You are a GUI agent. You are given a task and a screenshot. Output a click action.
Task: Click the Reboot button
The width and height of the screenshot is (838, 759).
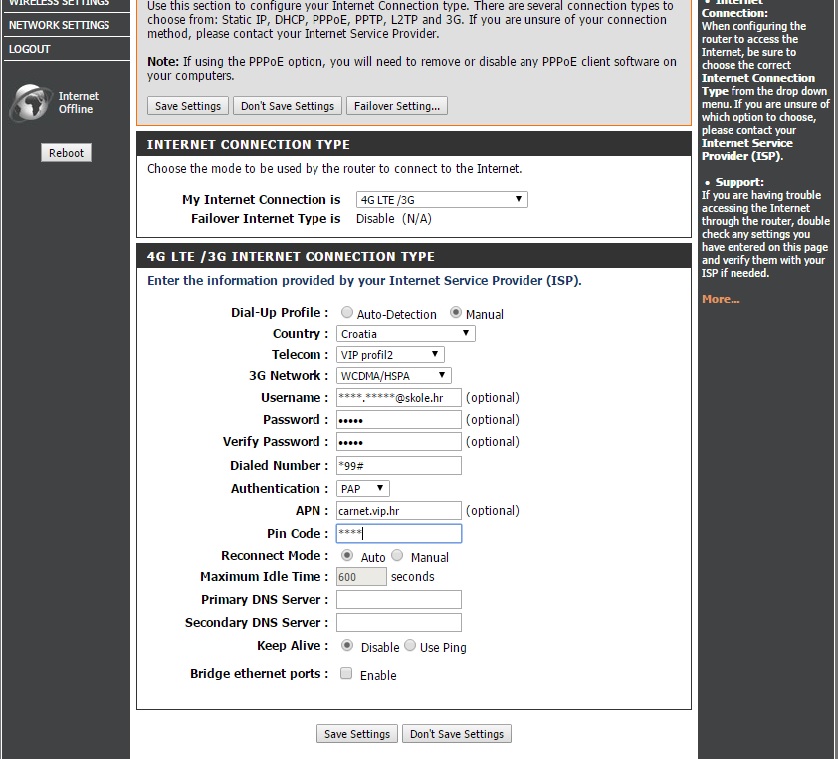tap(67, 153)
